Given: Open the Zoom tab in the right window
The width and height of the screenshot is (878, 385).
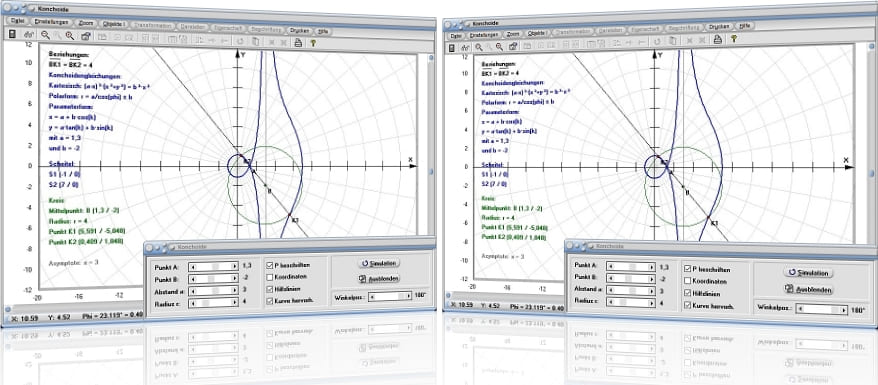Looking at the screenshot, I should [x=513, y=34].
